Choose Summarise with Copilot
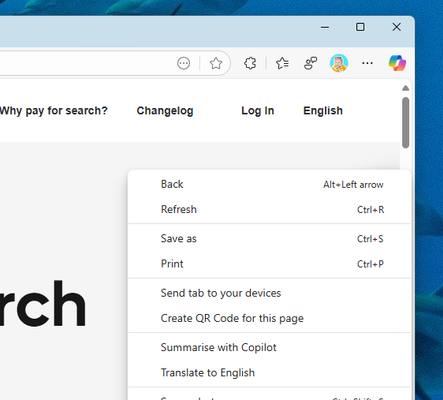The image size is (443, 400). click(270, 347)
